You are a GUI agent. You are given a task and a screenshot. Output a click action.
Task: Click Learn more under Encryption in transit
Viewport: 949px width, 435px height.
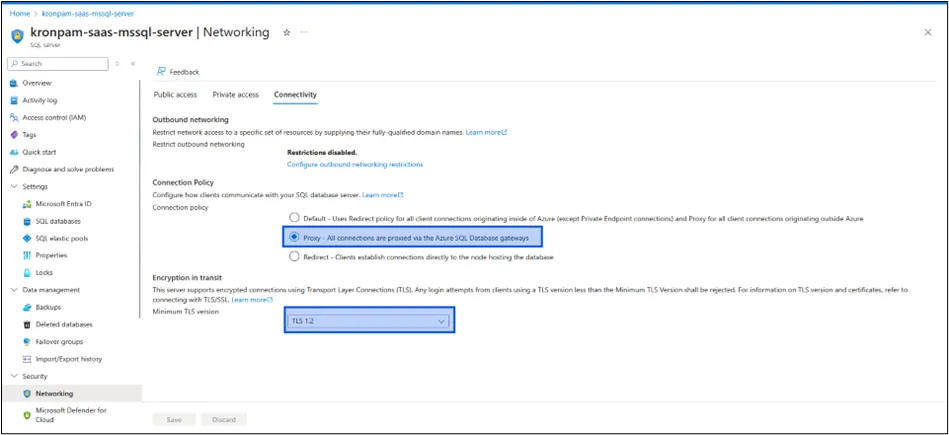click(252, 299)
